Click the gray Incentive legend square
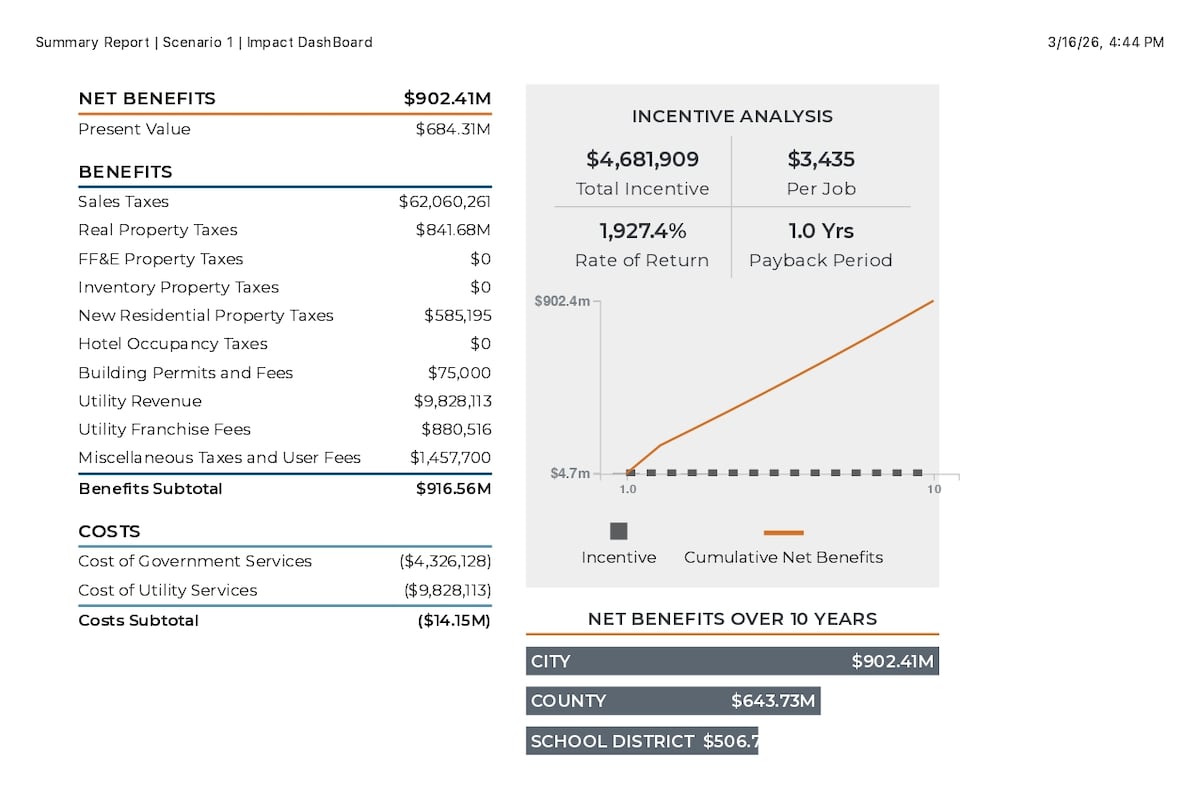This screenshot has height=800, width=1200. click(619, 531)
